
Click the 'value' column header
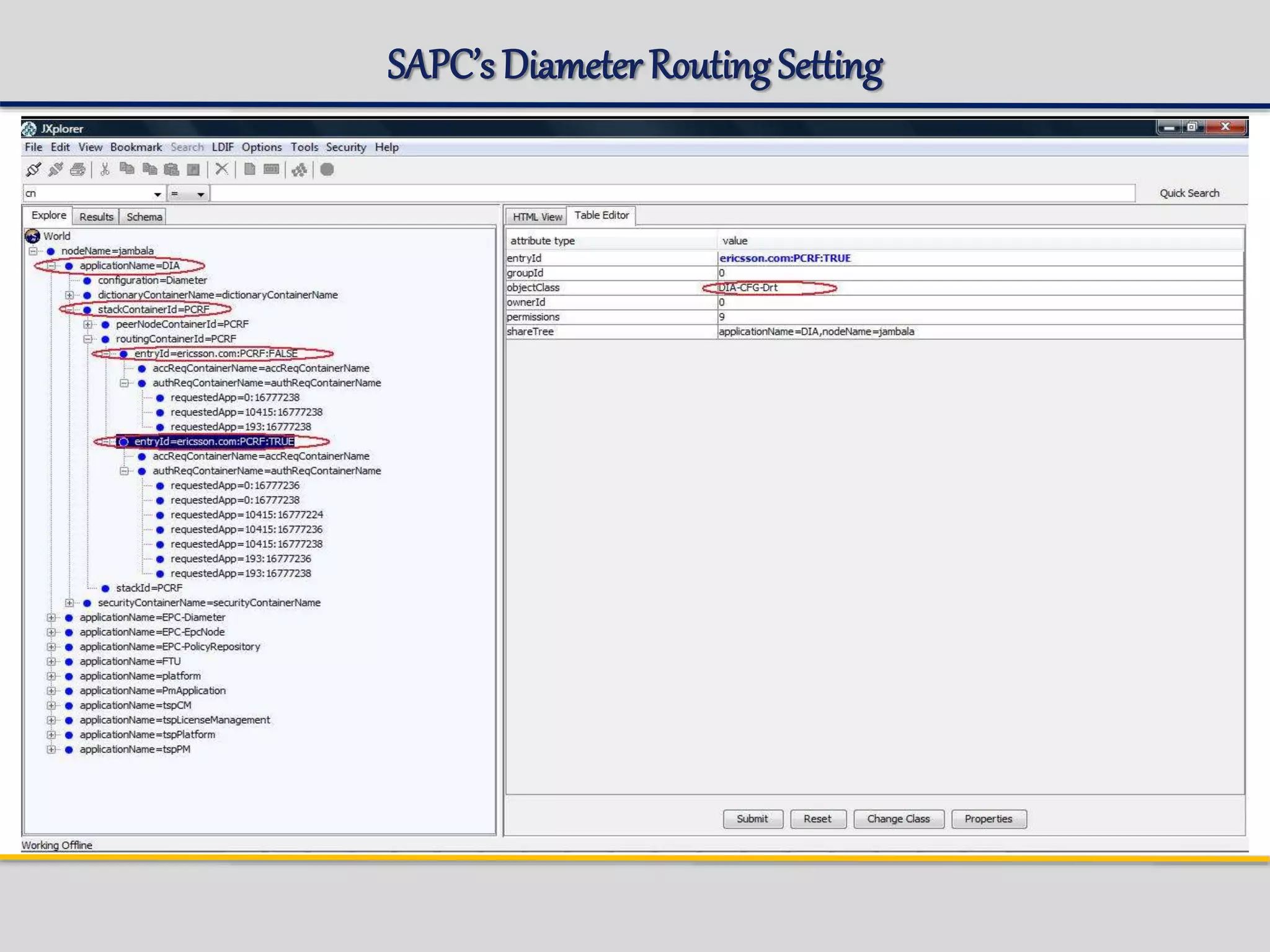[x=980, y=240]
